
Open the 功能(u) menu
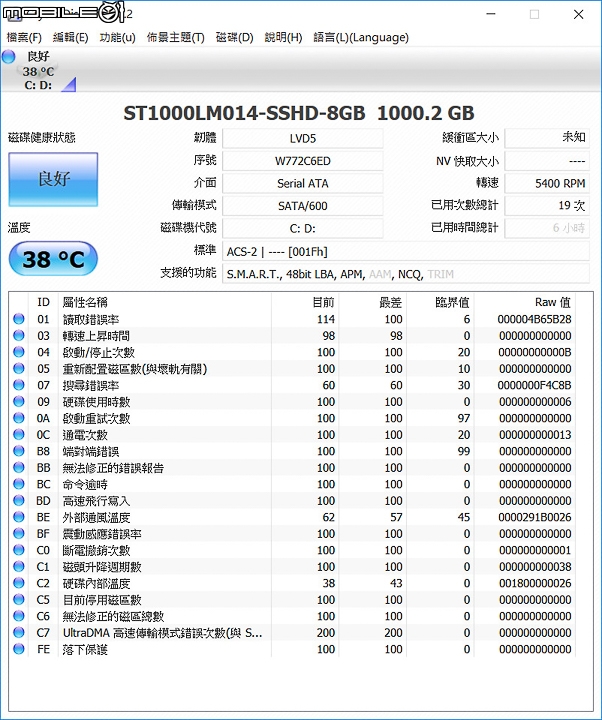tap(118, 37)
